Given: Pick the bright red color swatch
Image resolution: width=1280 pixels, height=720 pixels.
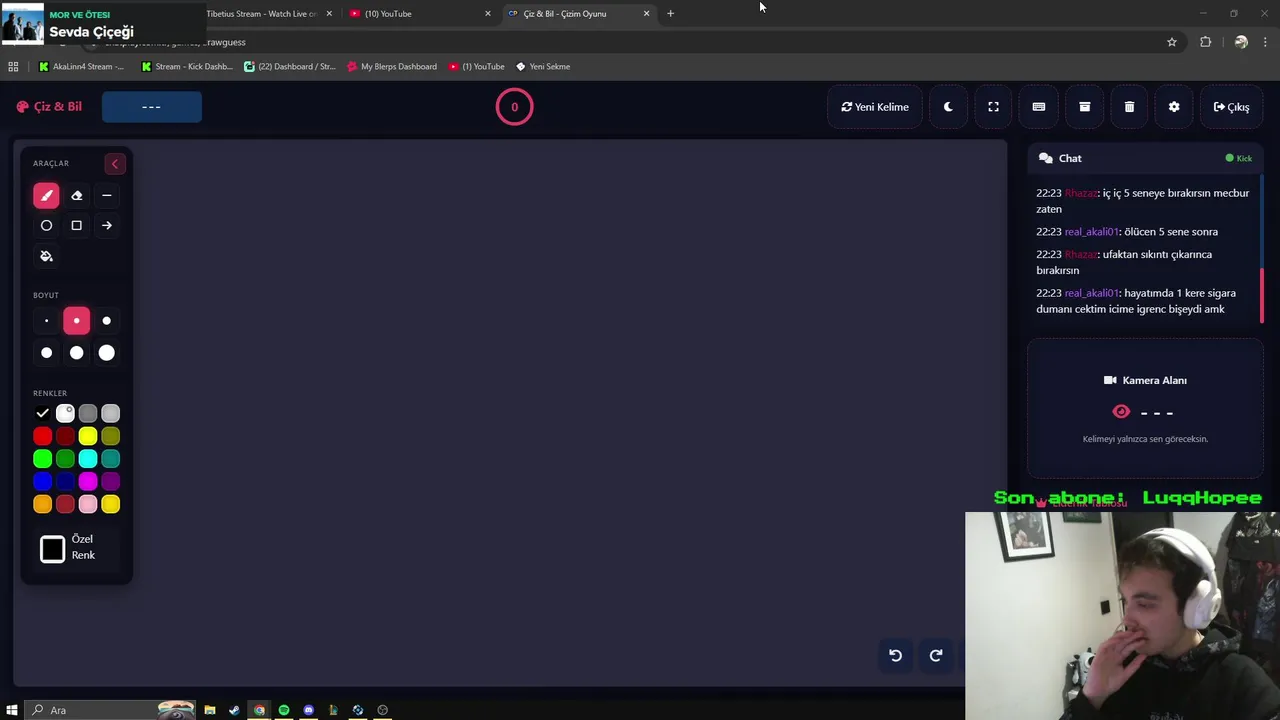Looking at the screenshot, I should [42, 436].
